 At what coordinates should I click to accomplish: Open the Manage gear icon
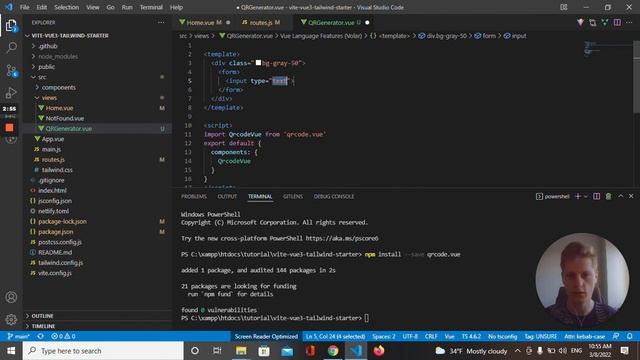[11, 319]
